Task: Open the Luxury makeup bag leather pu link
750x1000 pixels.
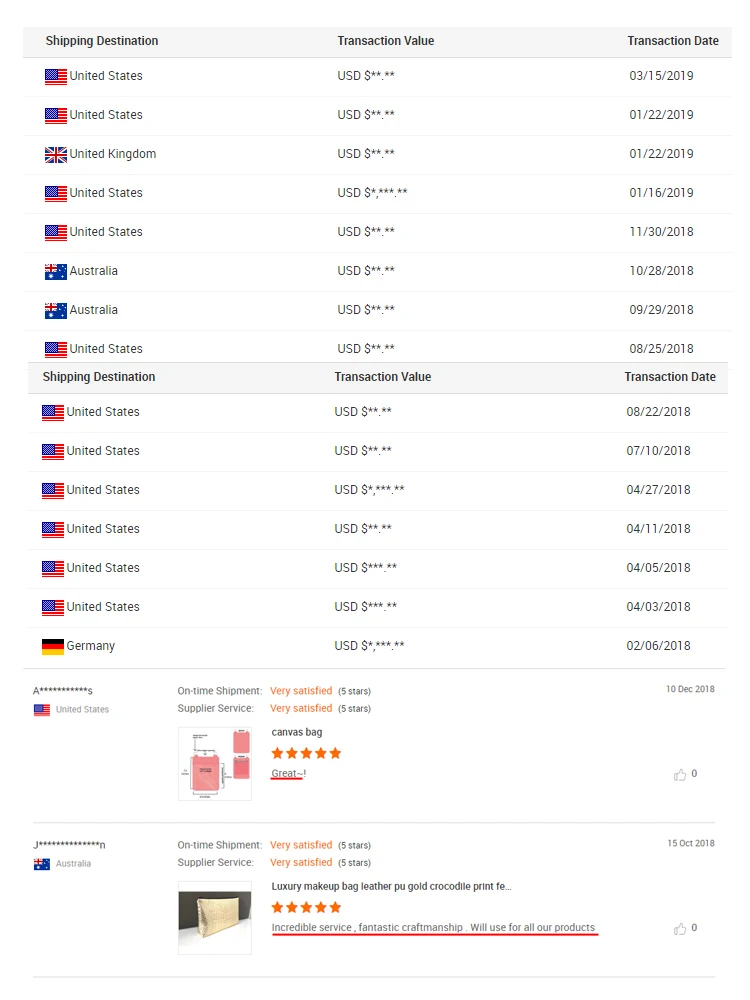Action: [392, 886]
